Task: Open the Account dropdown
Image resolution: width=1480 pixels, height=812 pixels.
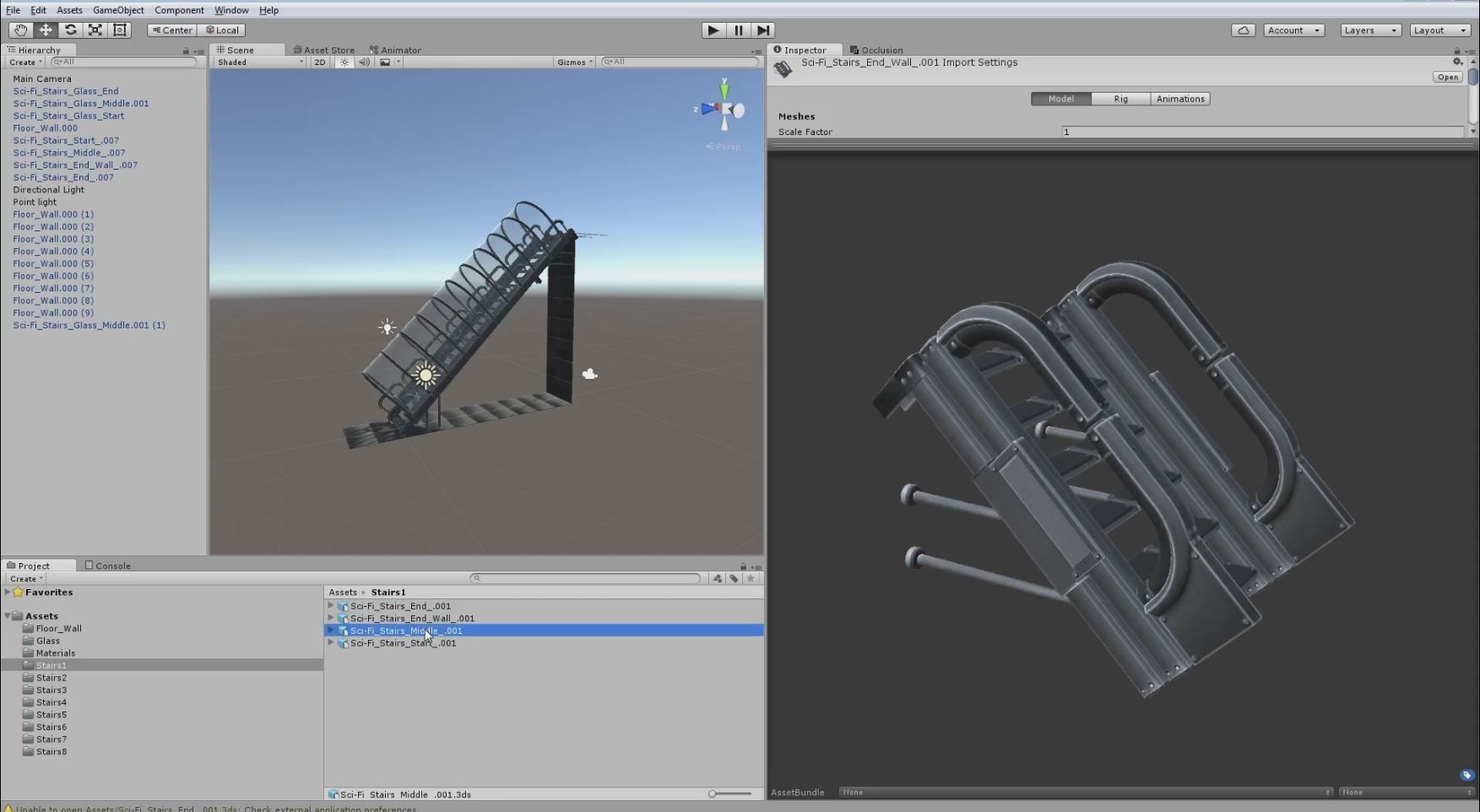Action: [x=1293, y=30]
